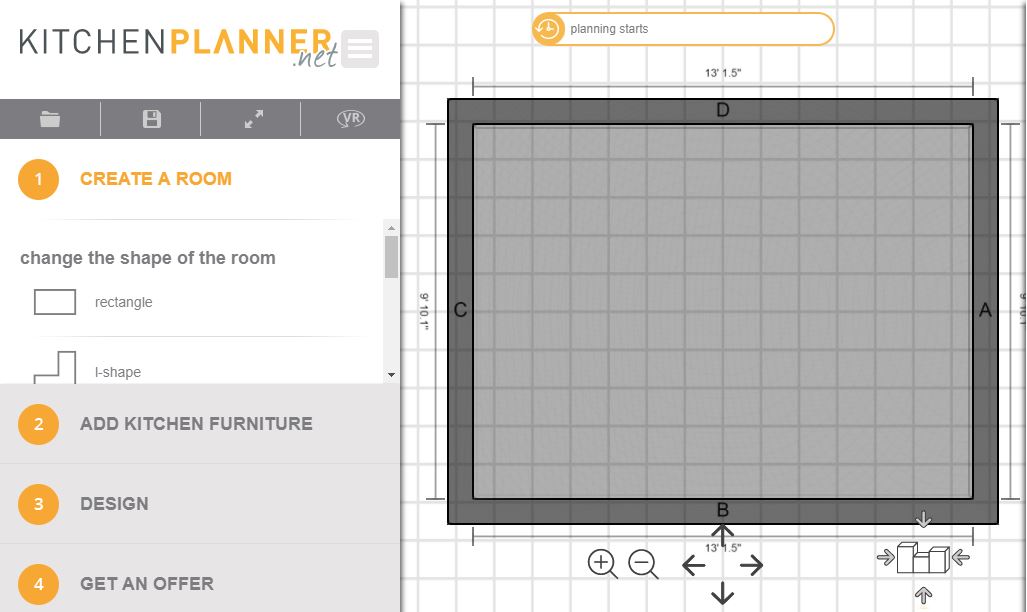Expand the Get an Offer step
The width and height of the screenshot is (1027, 612).
point(146,584)
